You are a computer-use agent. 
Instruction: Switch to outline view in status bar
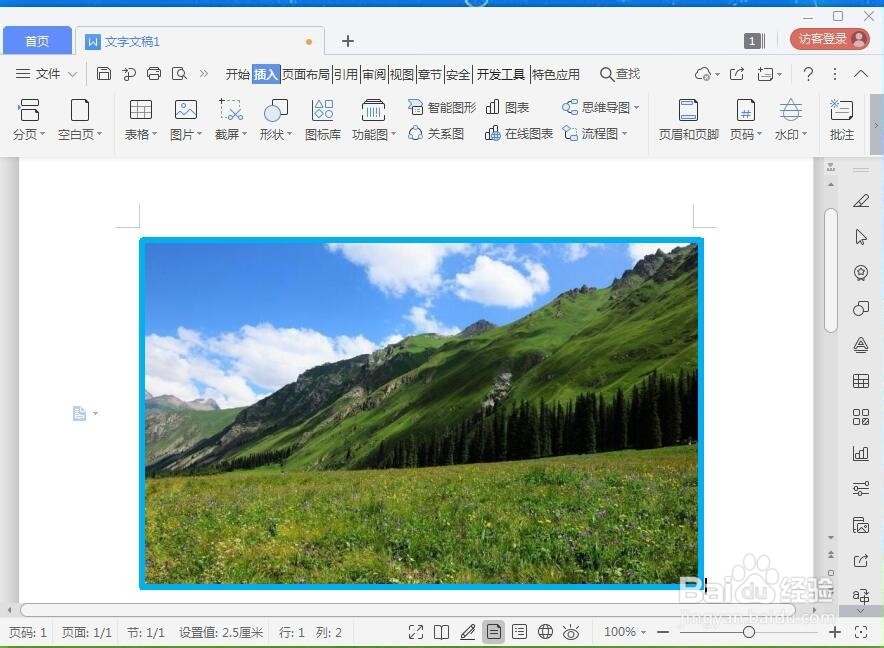click(x=519, y=632)
